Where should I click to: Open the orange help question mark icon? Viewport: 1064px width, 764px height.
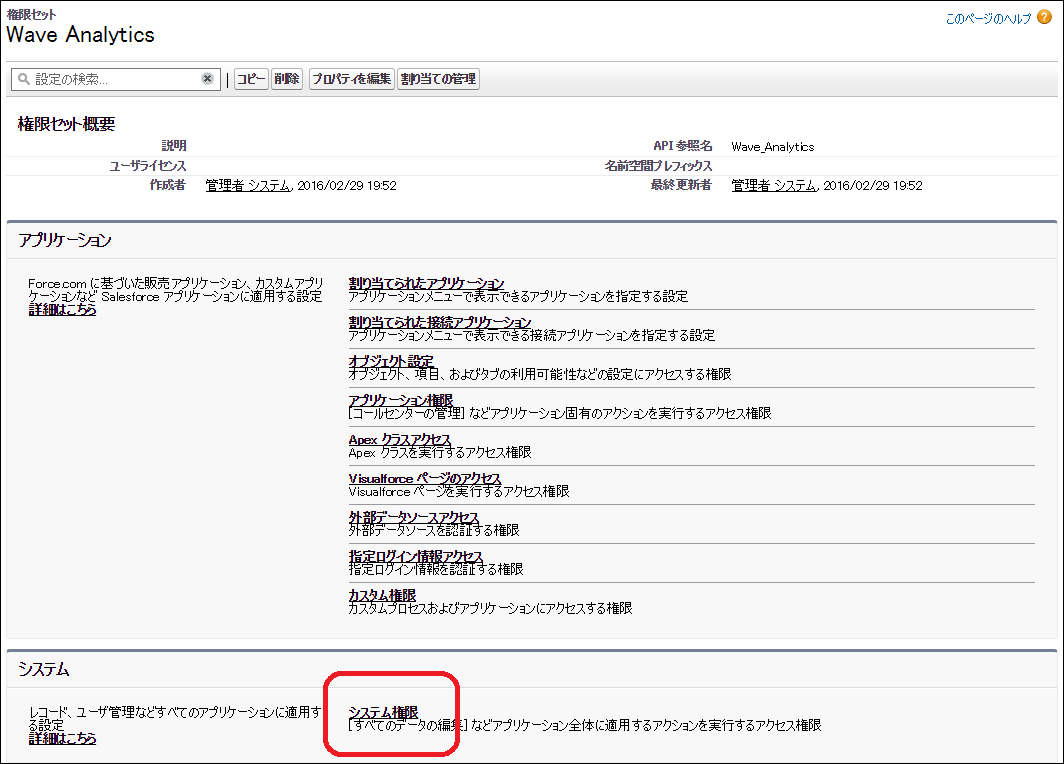tap(1044, 18)
